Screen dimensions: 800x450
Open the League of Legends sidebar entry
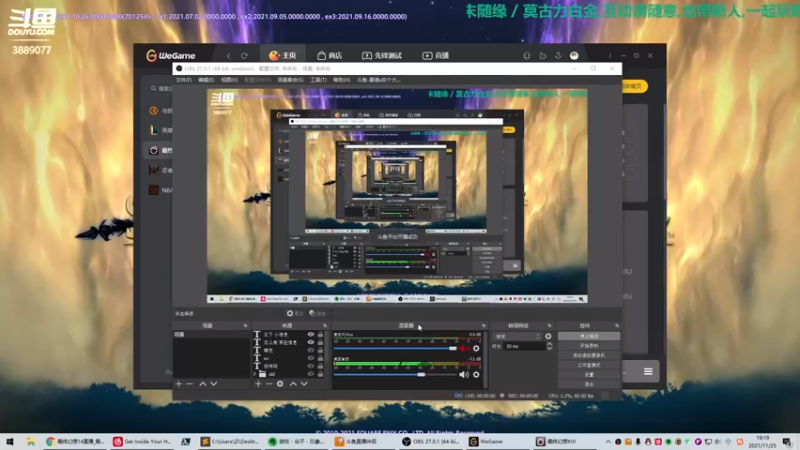point(160,130)
